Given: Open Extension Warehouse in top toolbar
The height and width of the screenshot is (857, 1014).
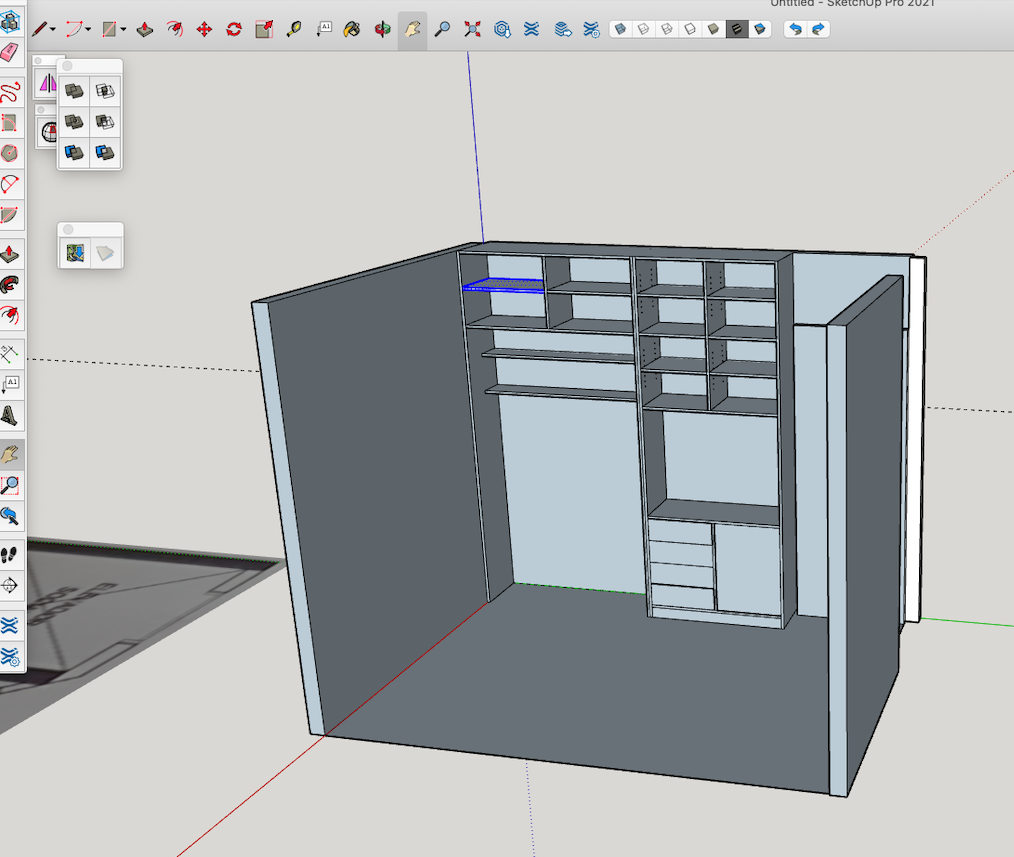Looking at the screenshot, I should pos(532,29).
